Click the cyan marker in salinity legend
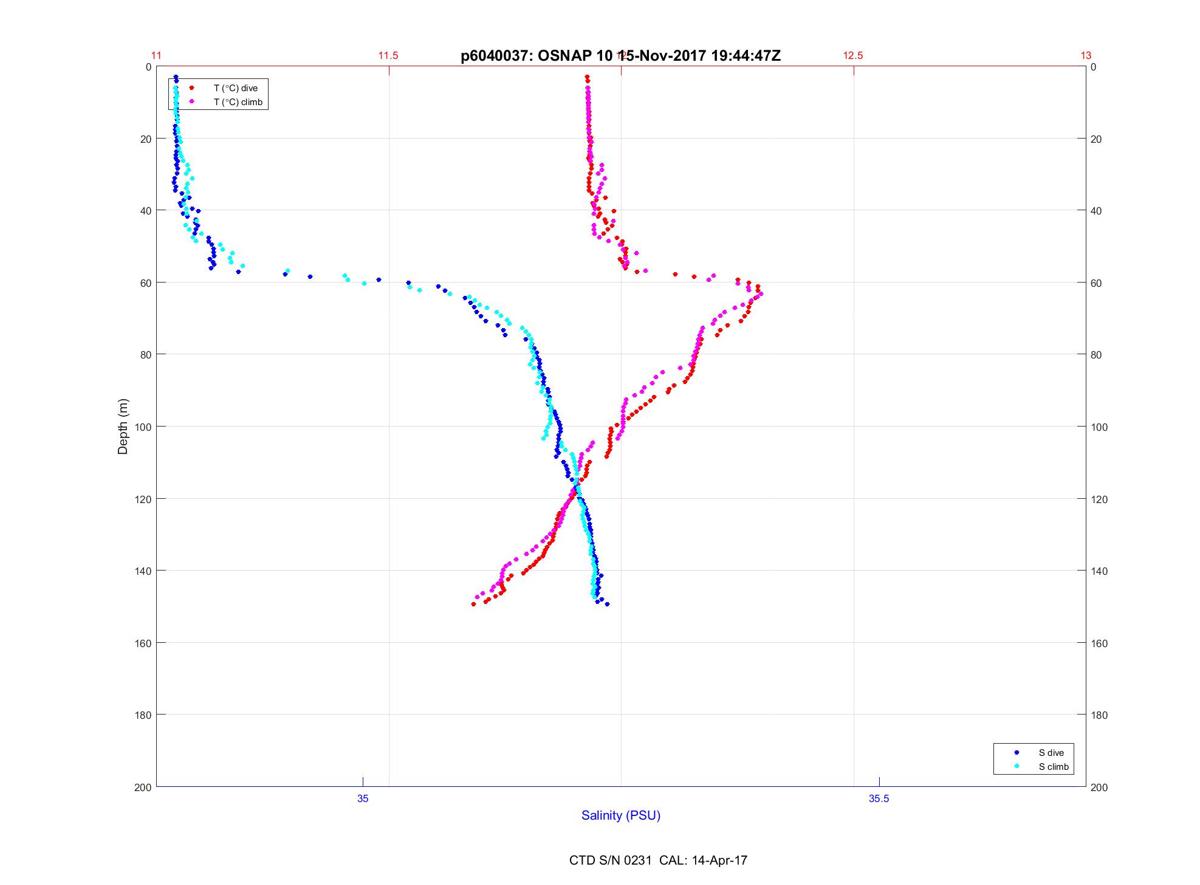 click(1016, 766)
